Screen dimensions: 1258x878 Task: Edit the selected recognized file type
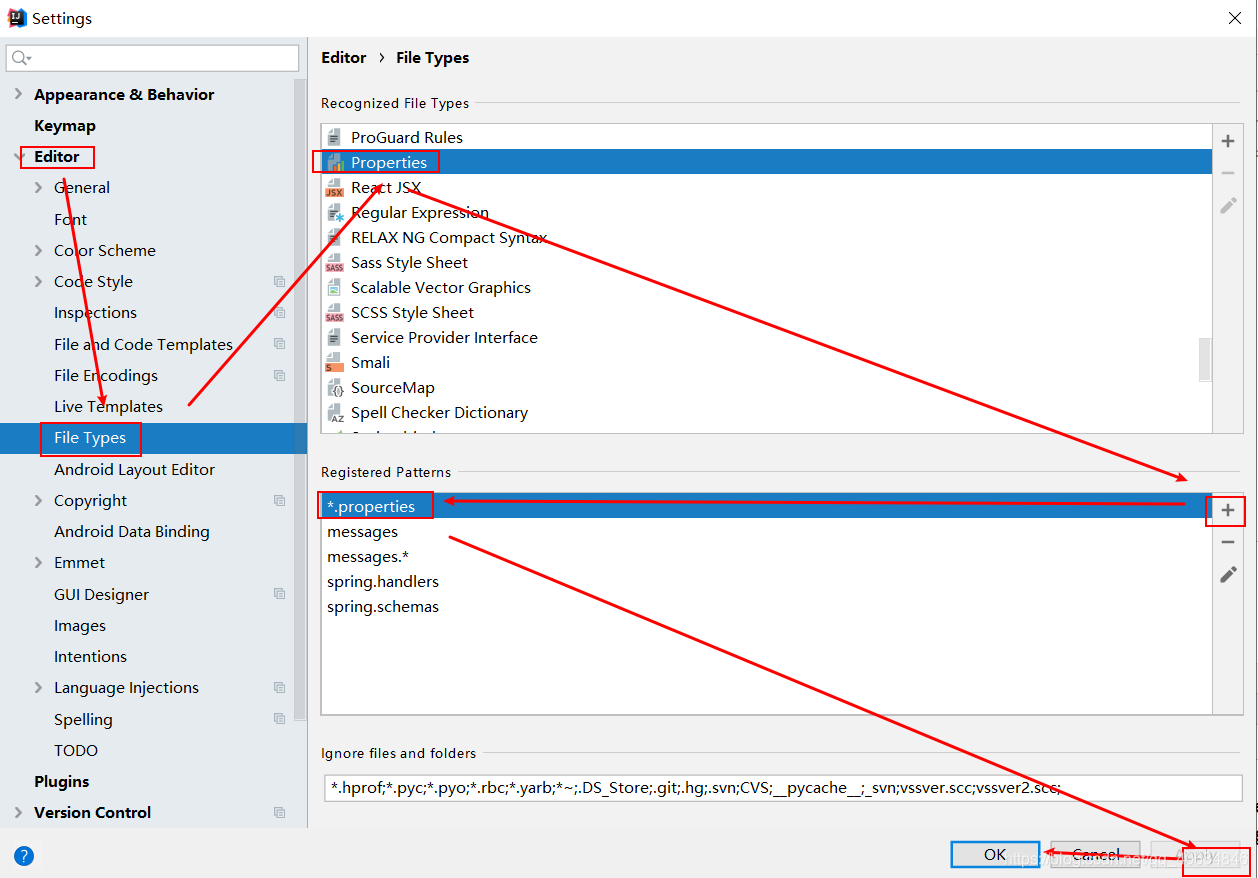pos(1228,205)
